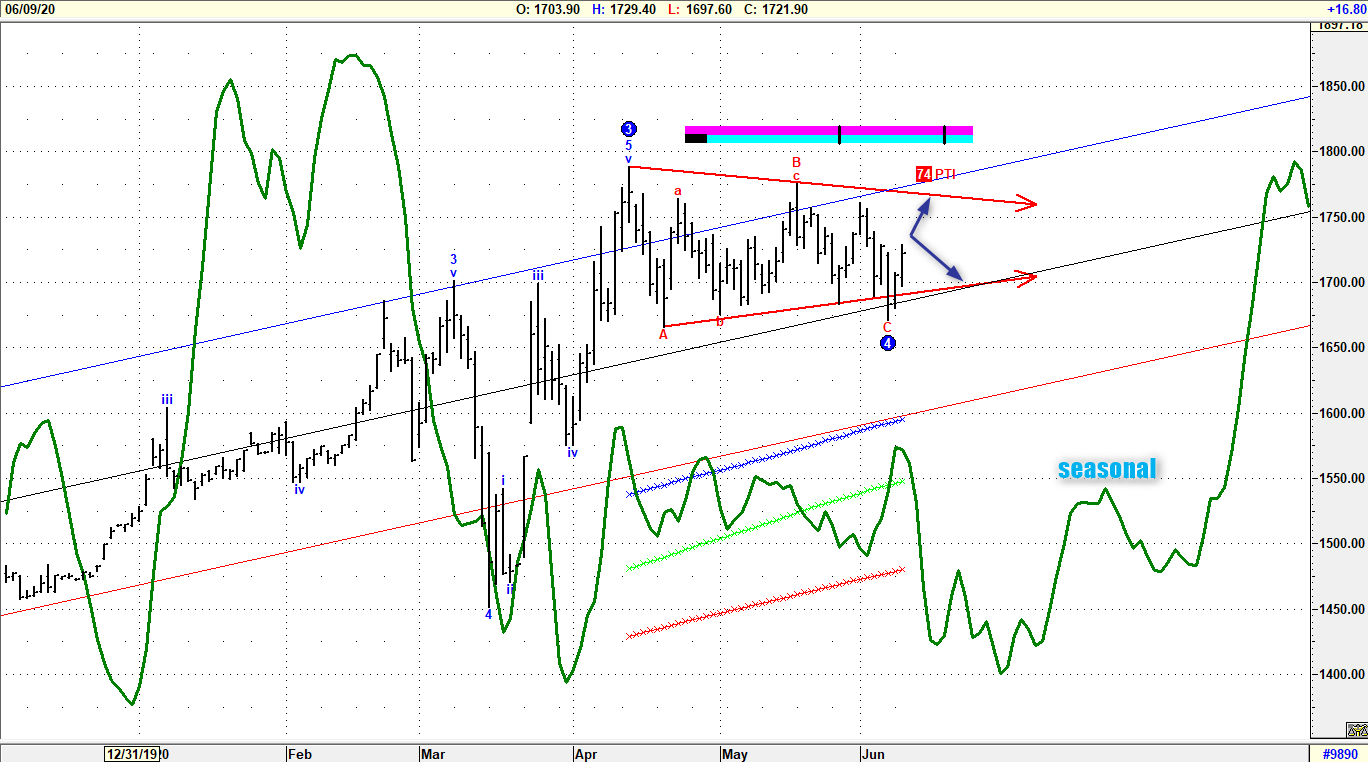Click the #9890 chart code
This screenshot has height=762, width=1368.
(1338, 754)
